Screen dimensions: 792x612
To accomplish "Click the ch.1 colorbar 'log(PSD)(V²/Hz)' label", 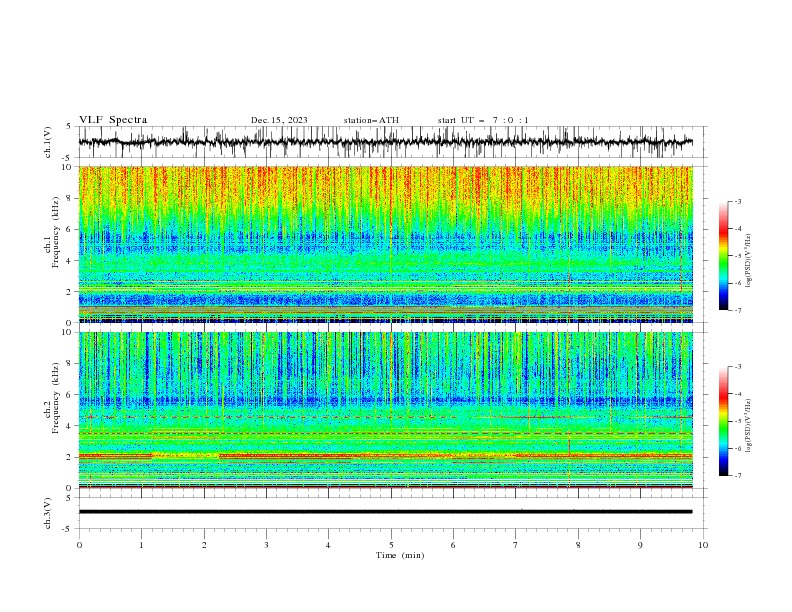I will point(748,261).
